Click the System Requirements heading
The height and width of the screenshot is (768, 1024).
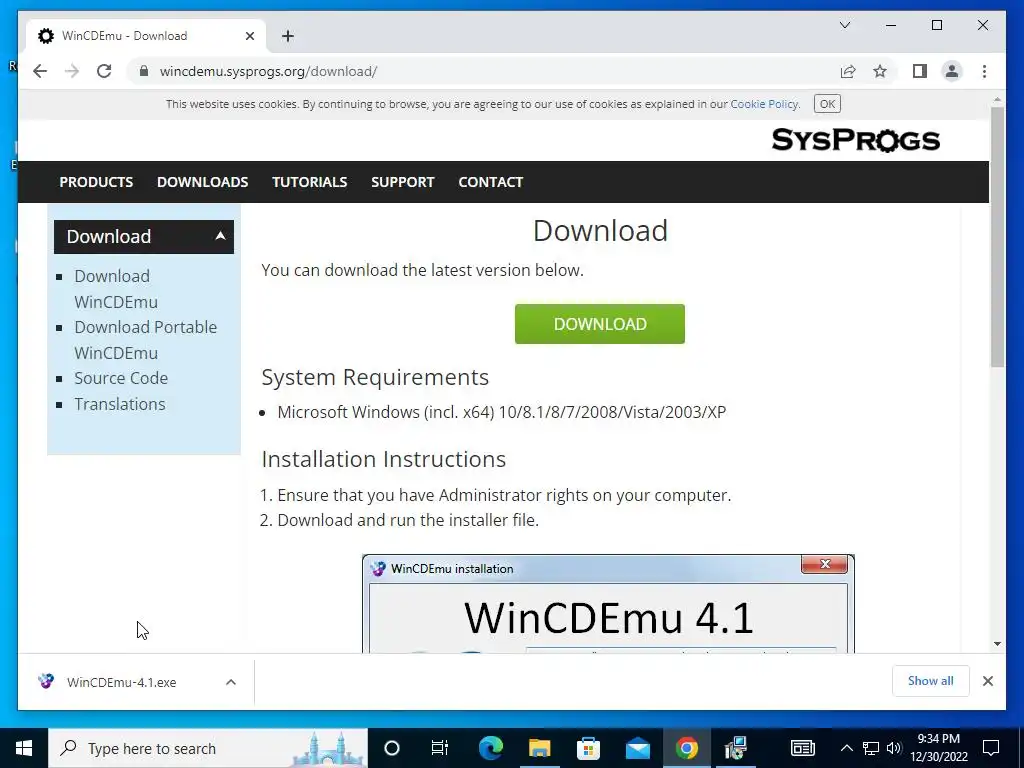click(x=375, y=377)
